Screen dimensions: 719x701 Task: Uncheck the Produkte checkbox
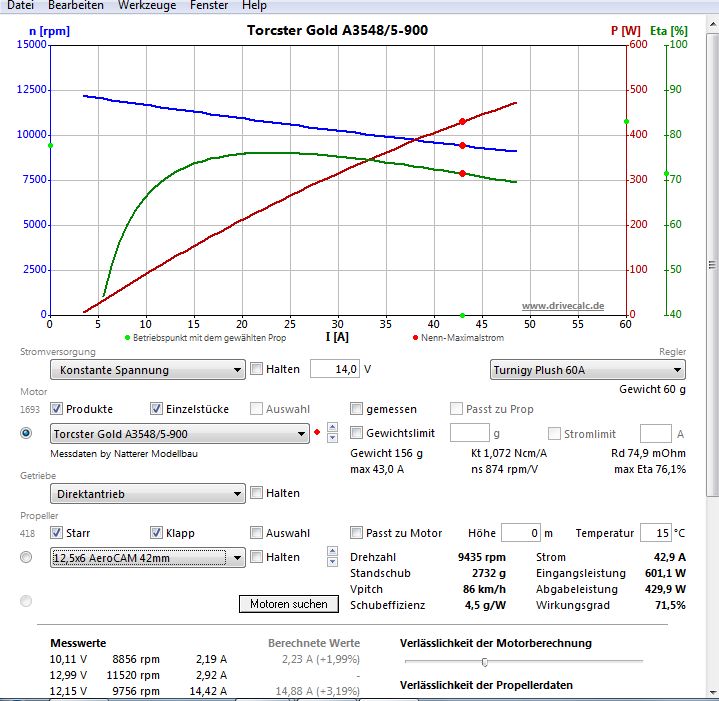tap(56, 408)
